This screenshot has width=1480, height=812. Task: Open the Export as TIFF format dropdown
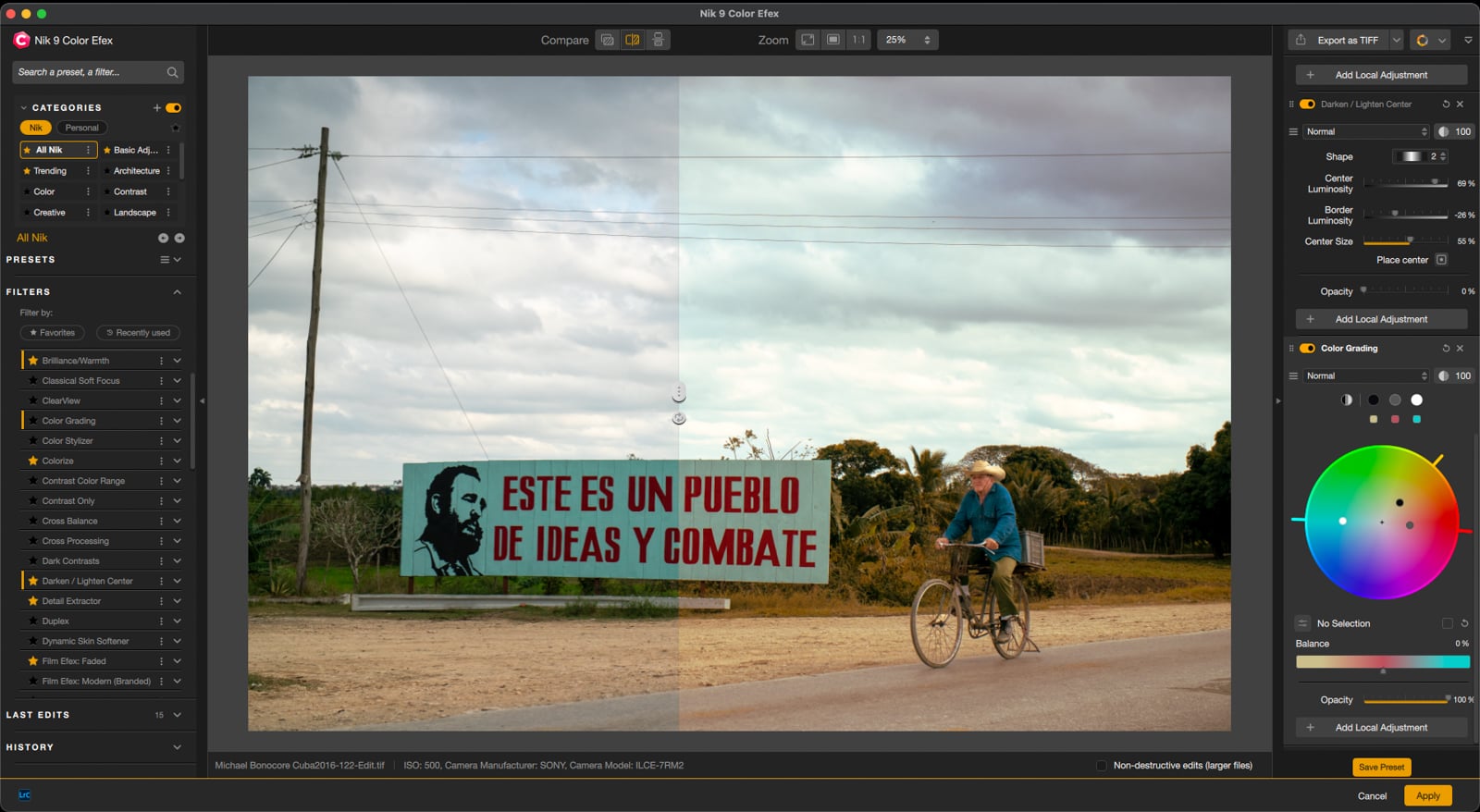point(1397,40)
